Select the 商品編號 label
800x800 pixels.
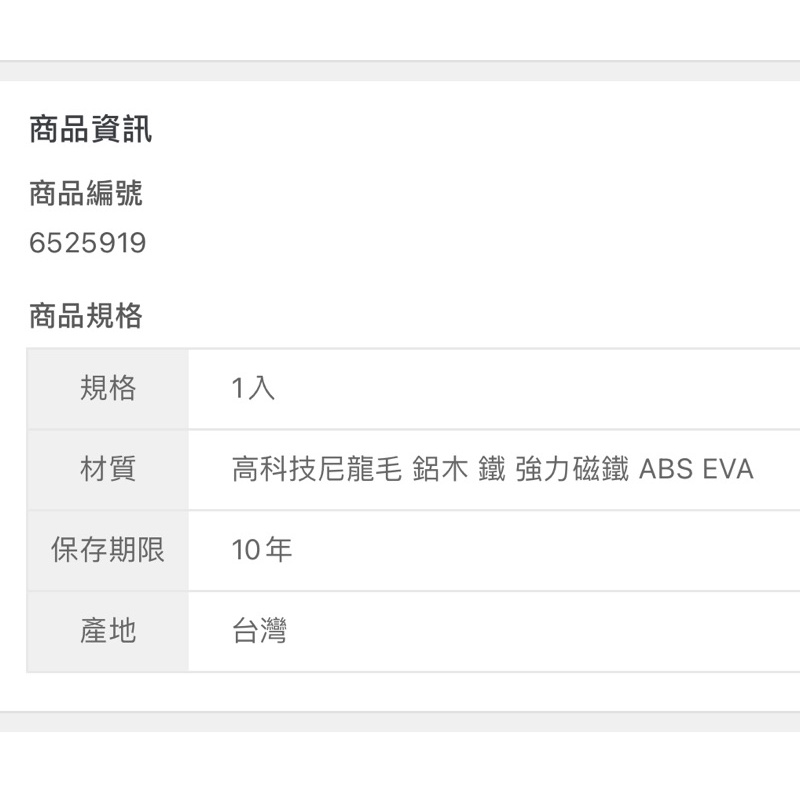click(86, 193)
